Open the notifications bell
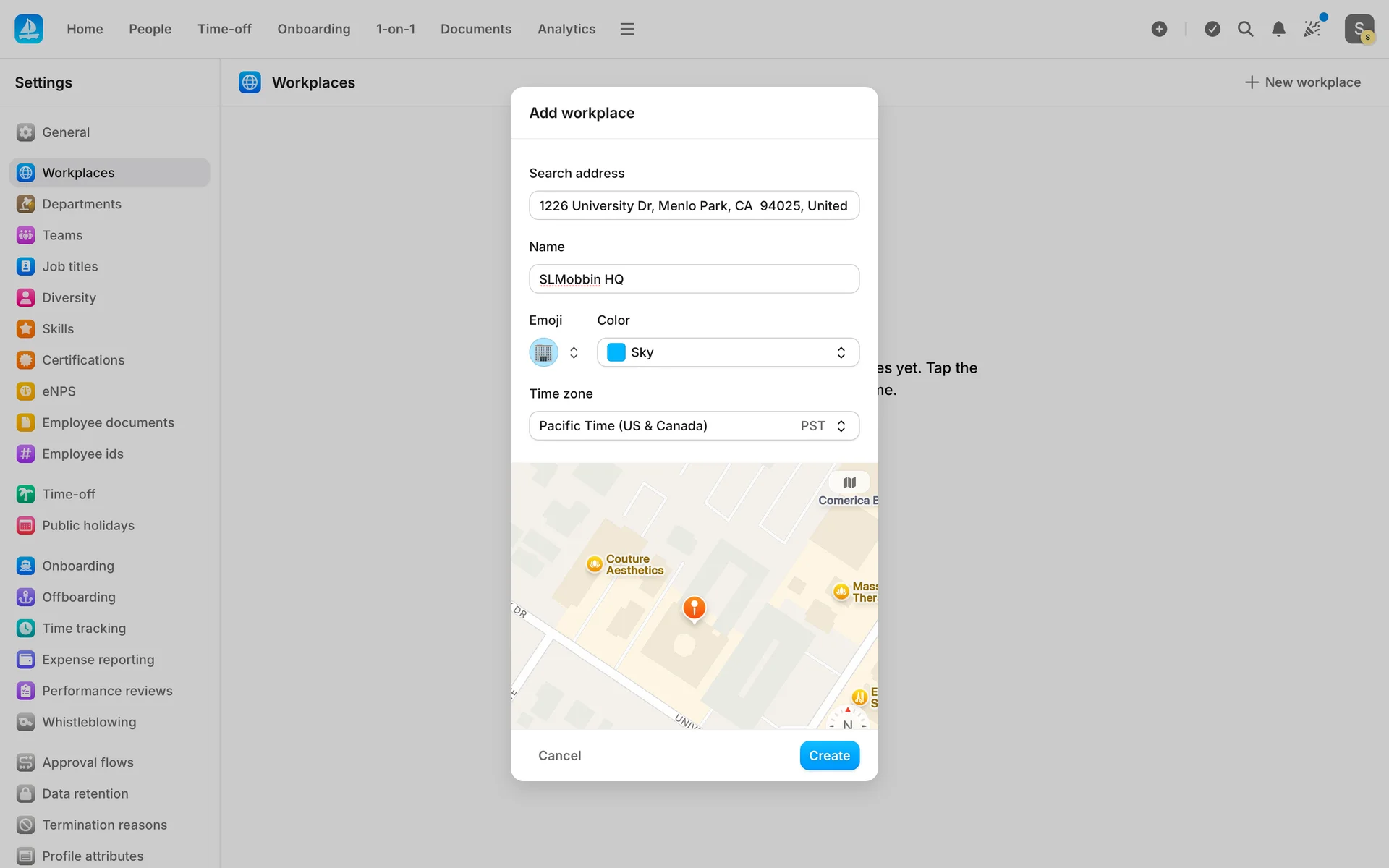 click(1278, 29)
